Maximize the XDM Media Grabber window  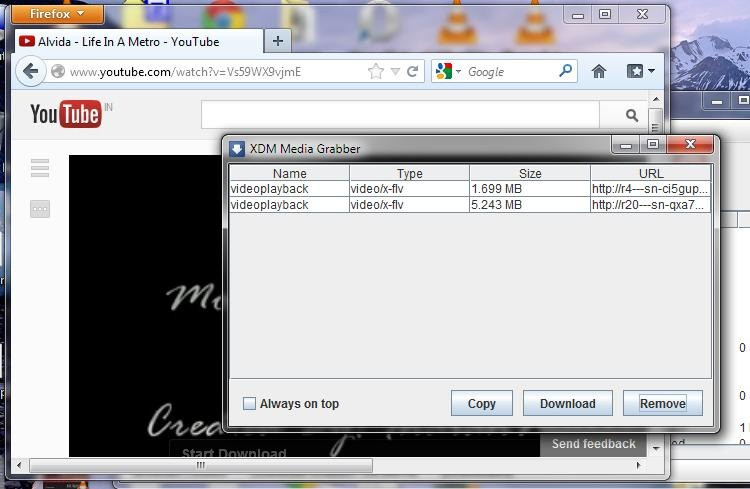click(x=653, y=144)
